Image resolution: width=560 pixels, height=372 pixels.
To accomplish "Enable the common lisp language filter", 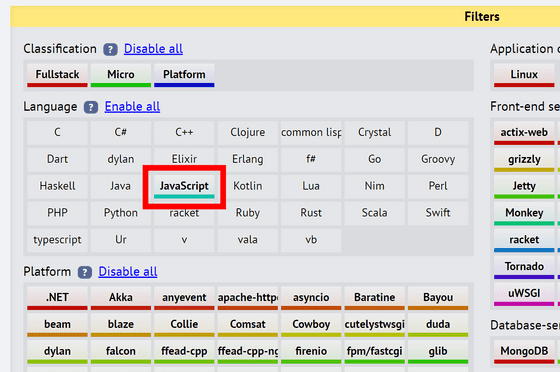I will 311,133.
